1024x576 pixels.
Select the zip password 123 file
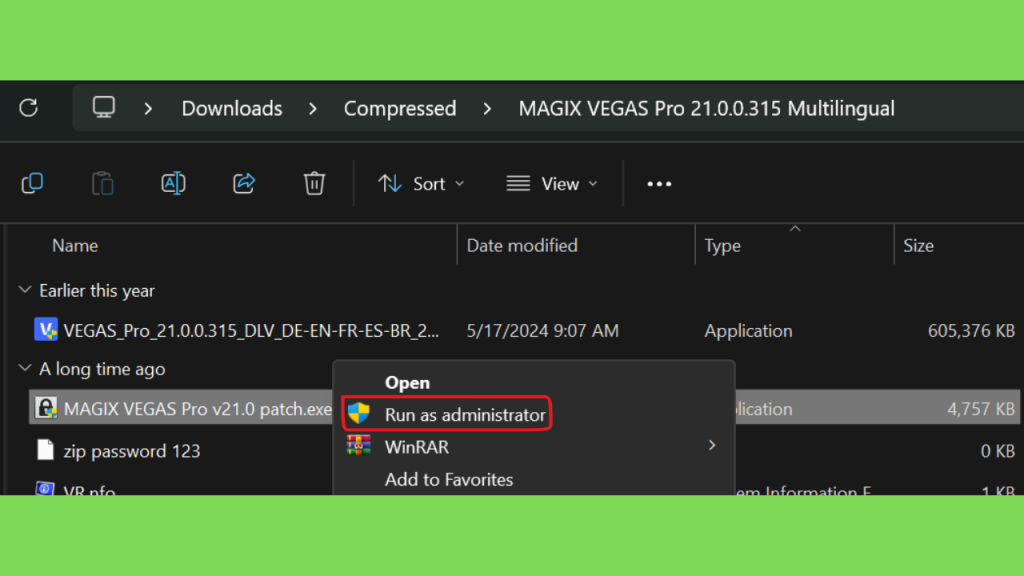click(131, 451)
